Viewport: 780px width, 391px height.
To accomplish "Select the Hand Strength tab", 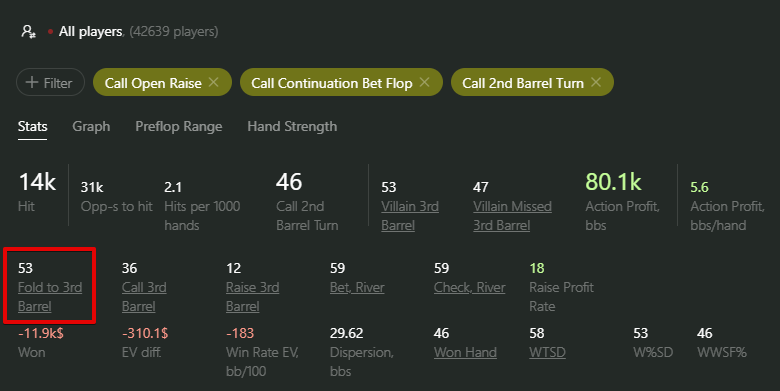I will pos(292,126).
